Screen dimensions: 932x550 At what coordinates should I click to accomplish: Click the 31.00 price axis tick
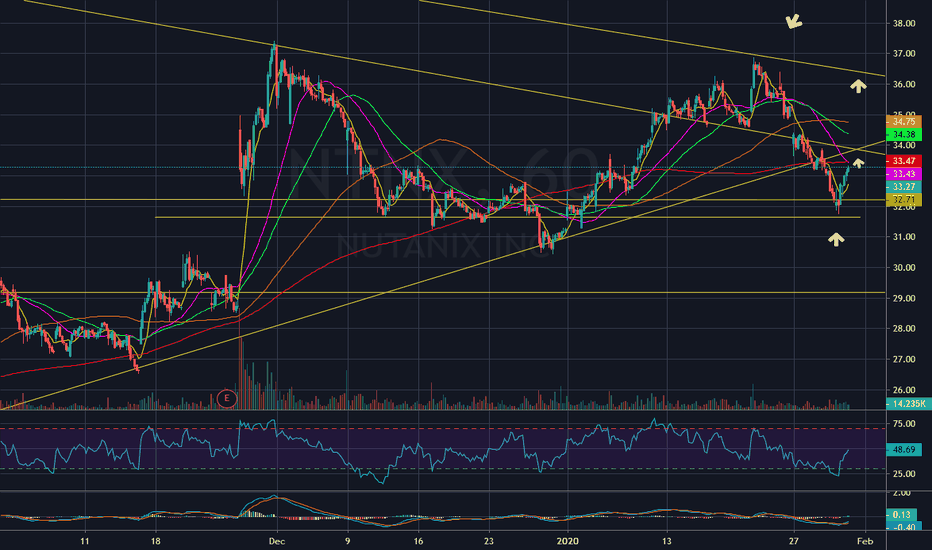pyautogui.click(x=903, y=237)
